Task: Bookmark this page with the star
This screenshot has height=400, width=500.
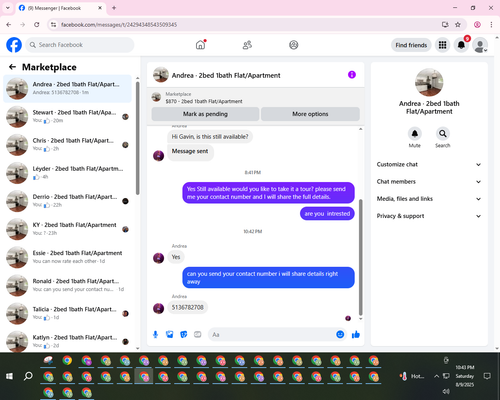Action: coord(458,25)
